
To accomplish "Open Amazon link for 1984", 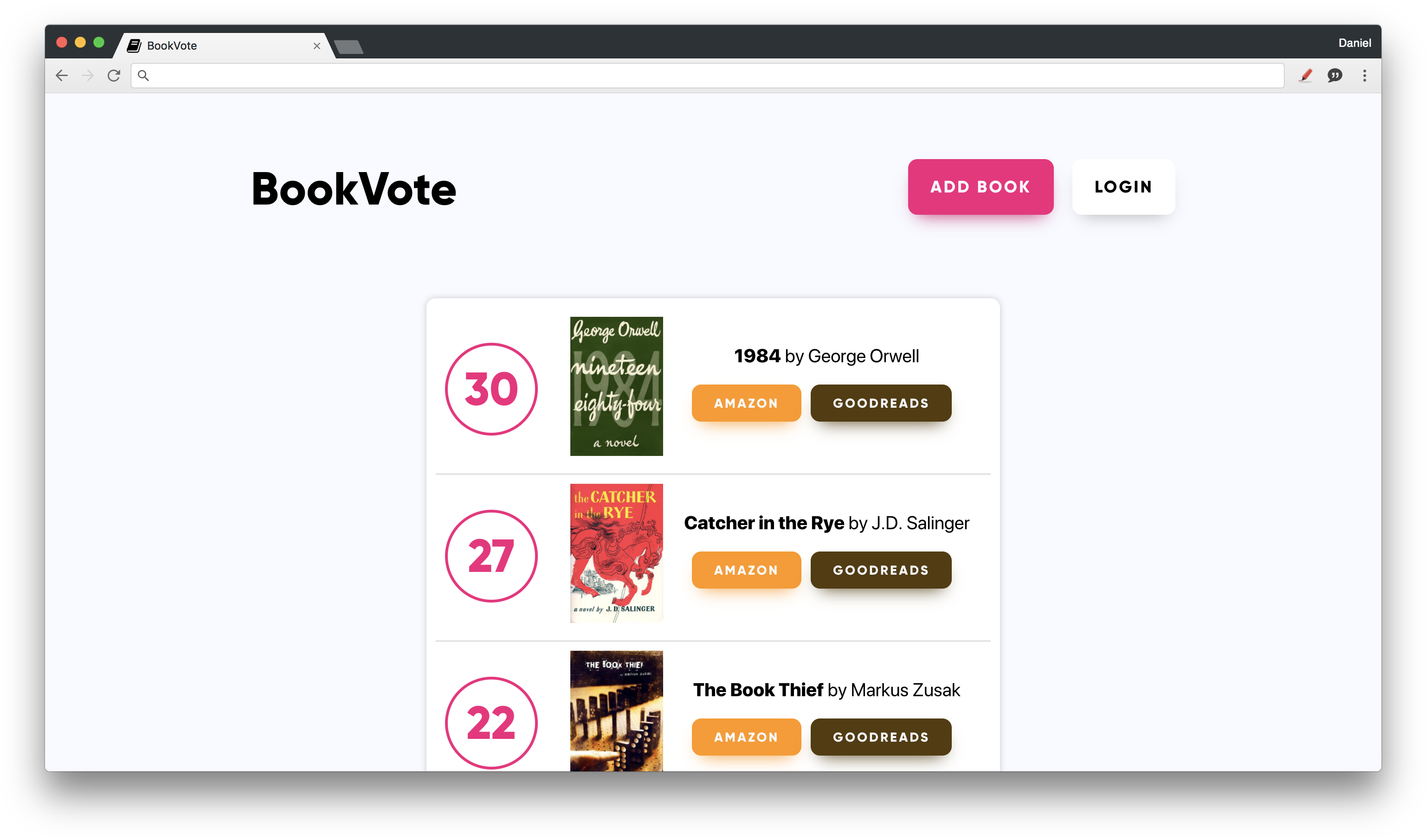I will [x=746, y=403].
